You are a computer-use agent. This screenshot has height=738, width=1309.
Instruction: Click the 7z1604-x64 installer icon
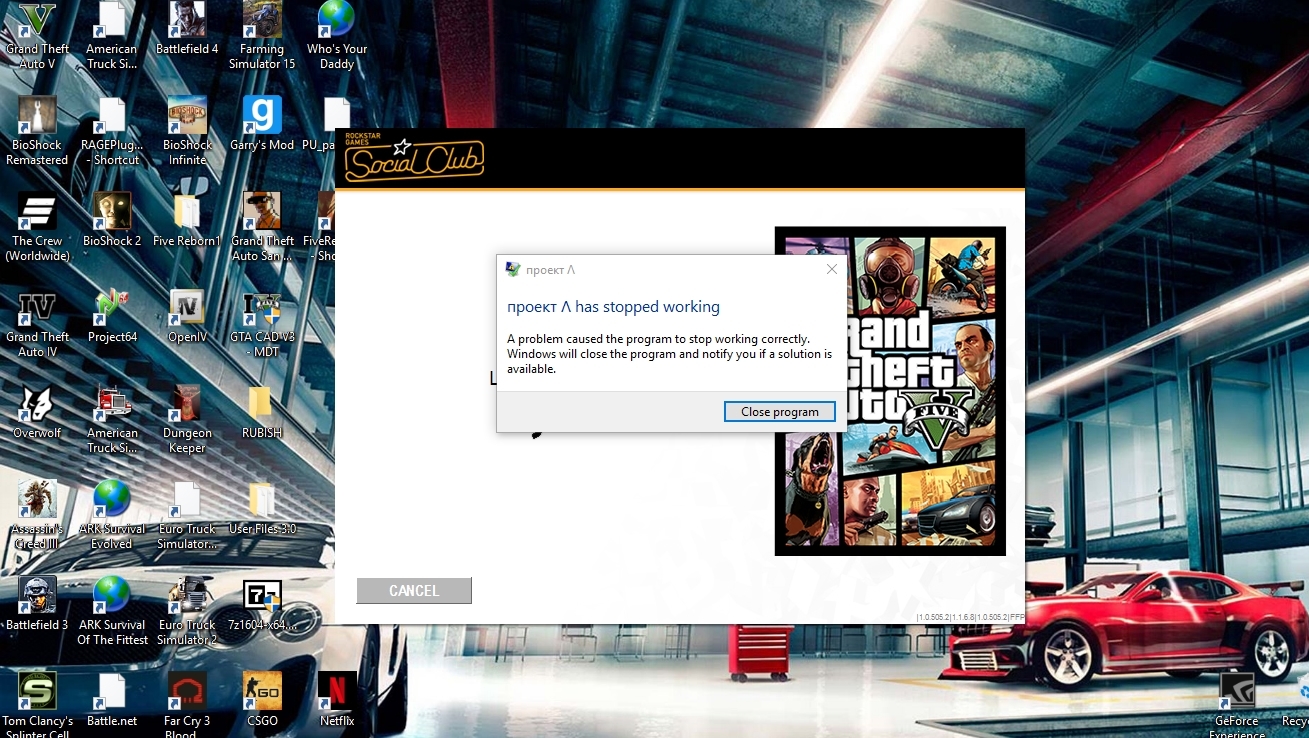click(262, 604)
